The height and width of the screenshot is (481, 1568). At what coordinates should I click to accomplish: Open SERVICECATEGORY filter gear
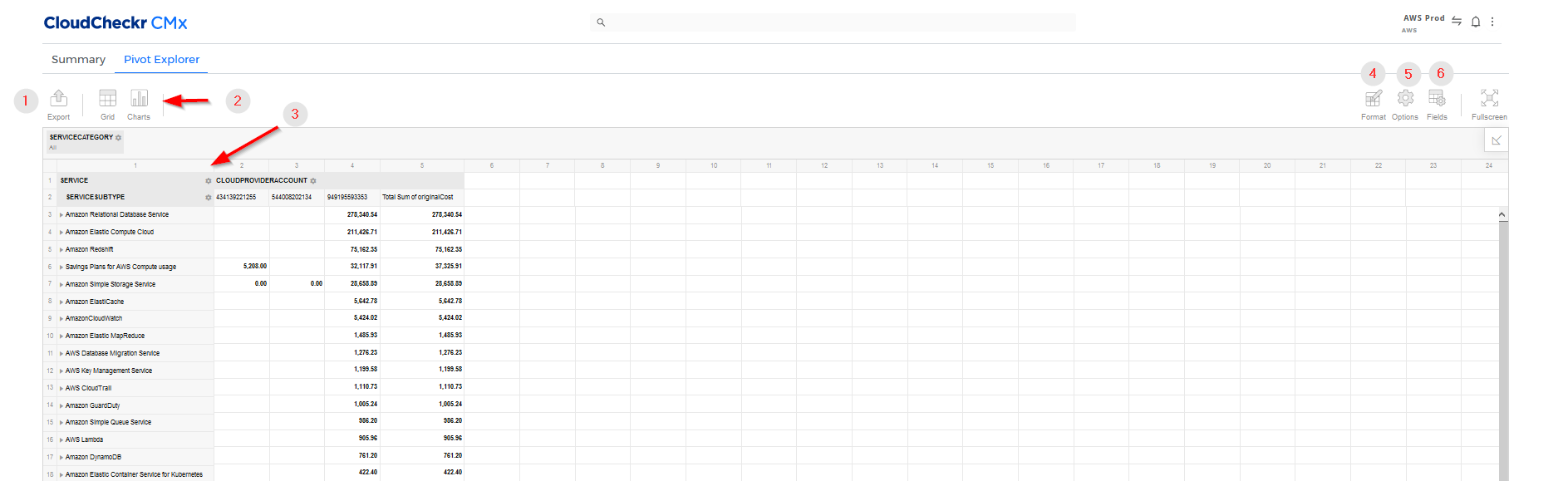tap(118, 138)
